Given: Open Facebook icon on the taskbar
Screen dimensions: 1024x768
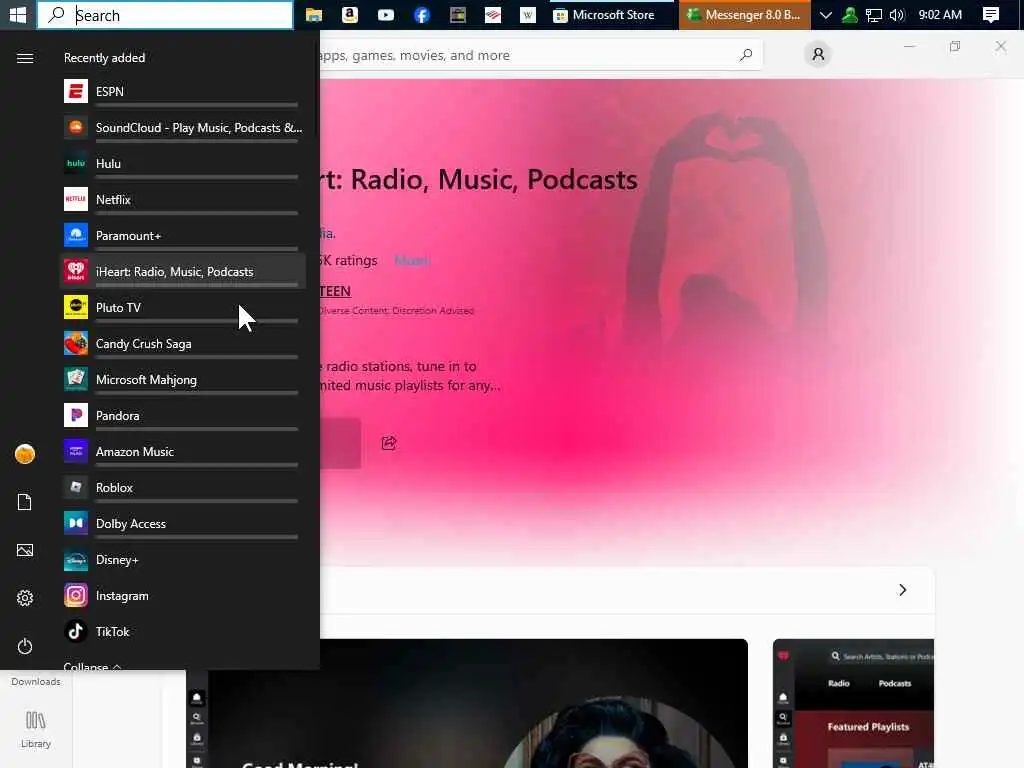Looking at the screenshot, I should coord(422,15).
